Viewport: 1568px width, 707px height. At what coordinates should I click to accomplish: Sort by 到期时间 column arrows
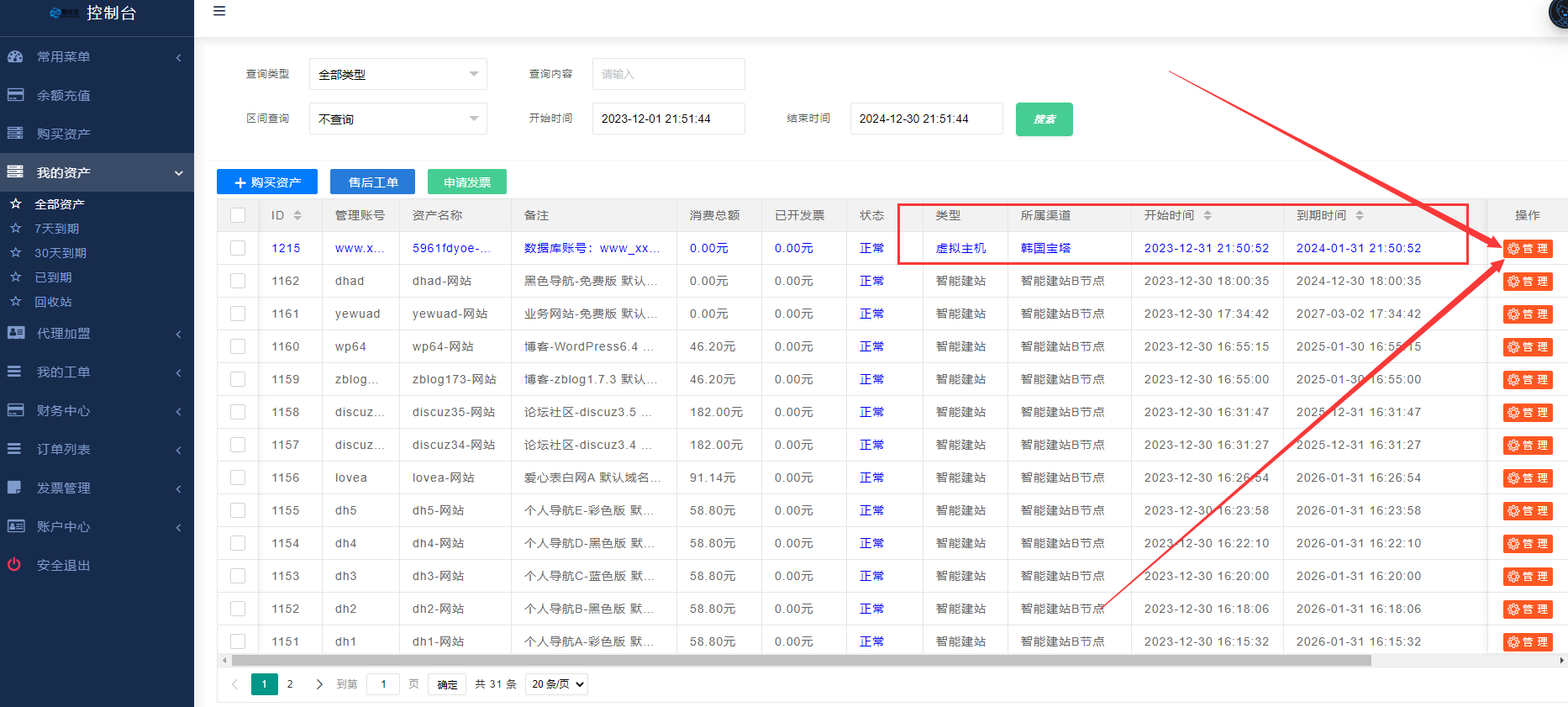point(1360,216)
